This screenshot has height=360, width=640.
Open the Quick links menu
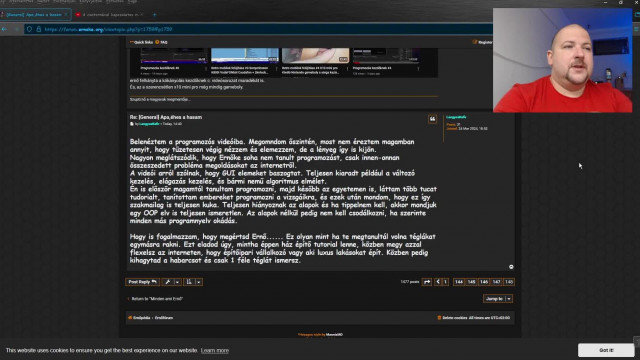pos(142,42)
